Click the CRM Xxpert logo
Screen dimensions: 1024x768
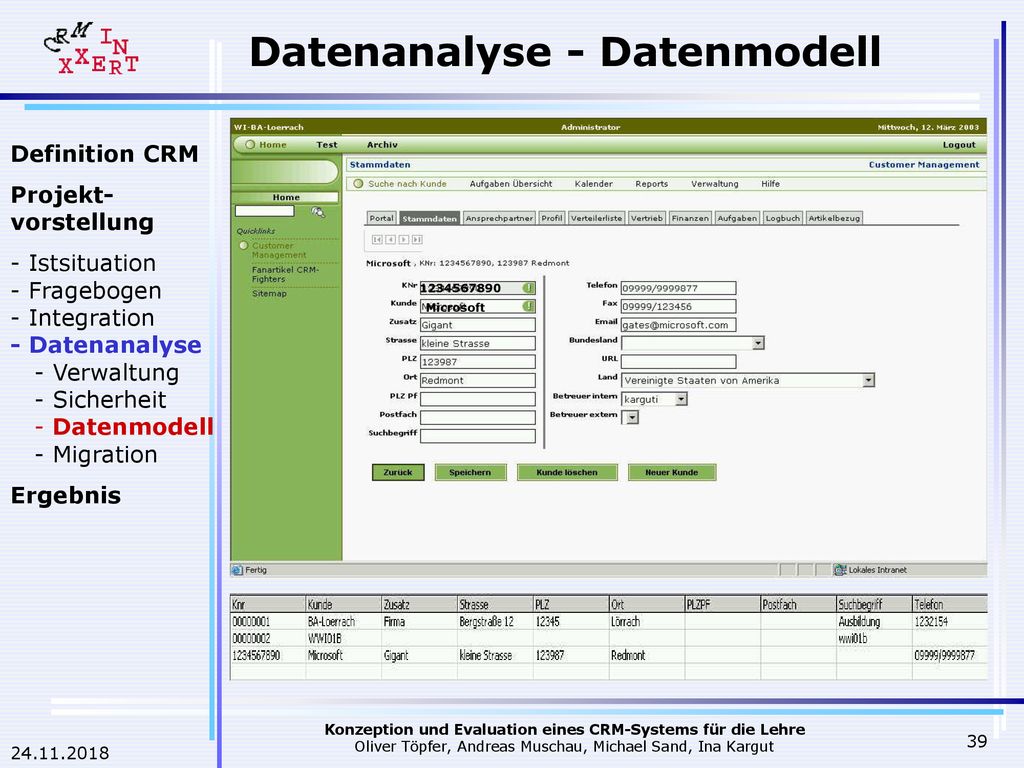[91, 49]
